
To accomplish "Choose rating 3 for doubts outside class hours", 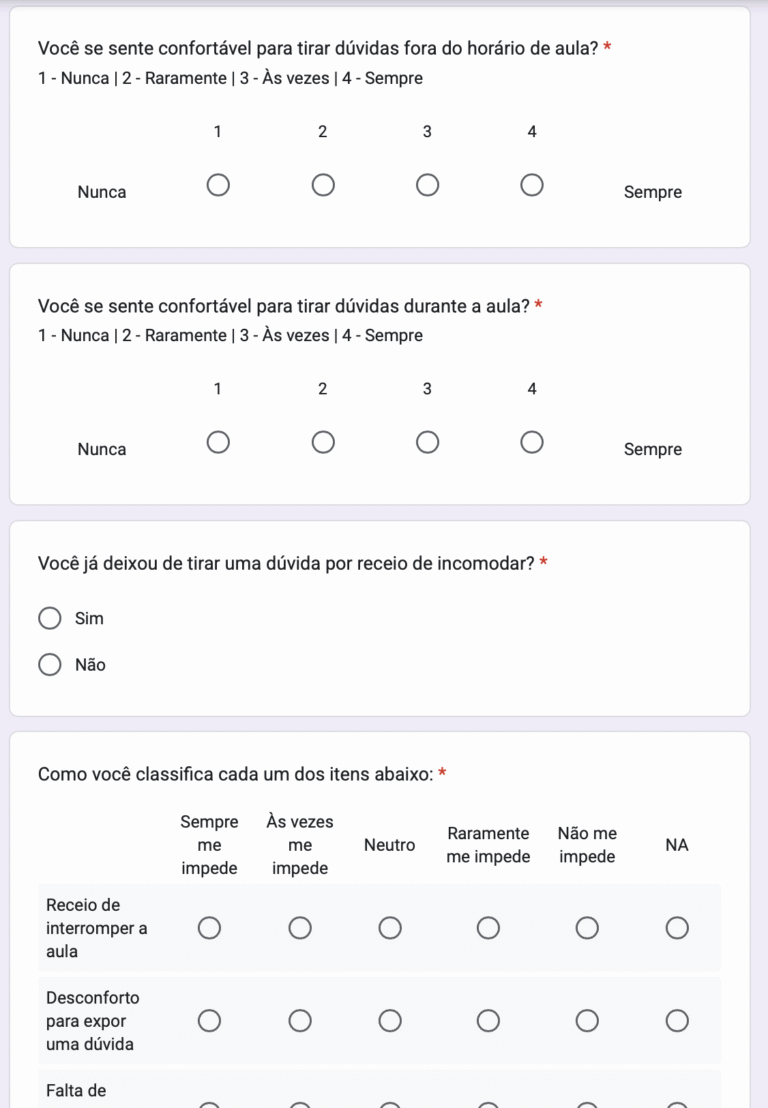I will click(x=427, y=185).
